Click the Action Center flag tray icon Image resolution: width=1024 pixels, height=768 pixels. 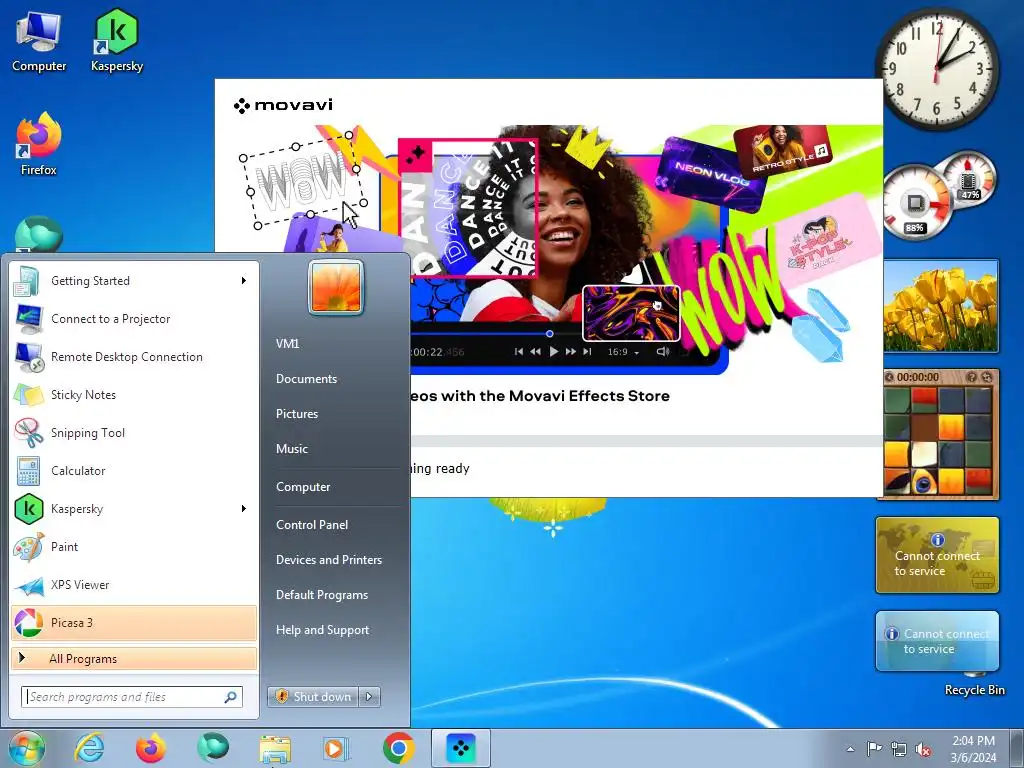point(874,749)
